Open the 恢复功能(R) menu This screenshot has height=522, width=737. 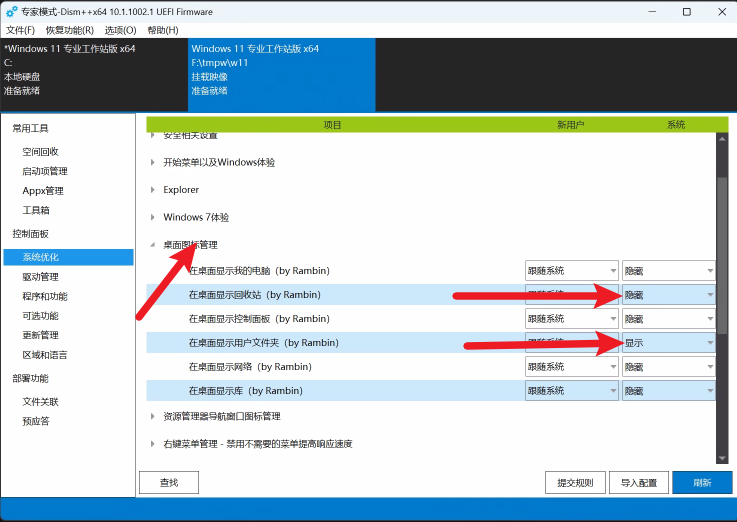click(x=69, y=30)
